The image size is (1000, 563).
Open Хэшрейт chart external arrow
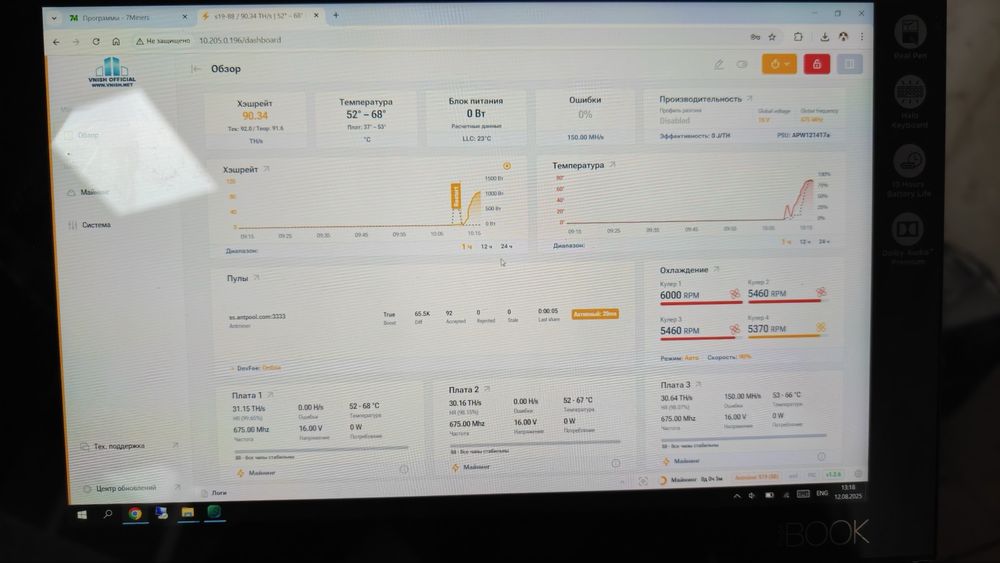(x=267, y=169)
